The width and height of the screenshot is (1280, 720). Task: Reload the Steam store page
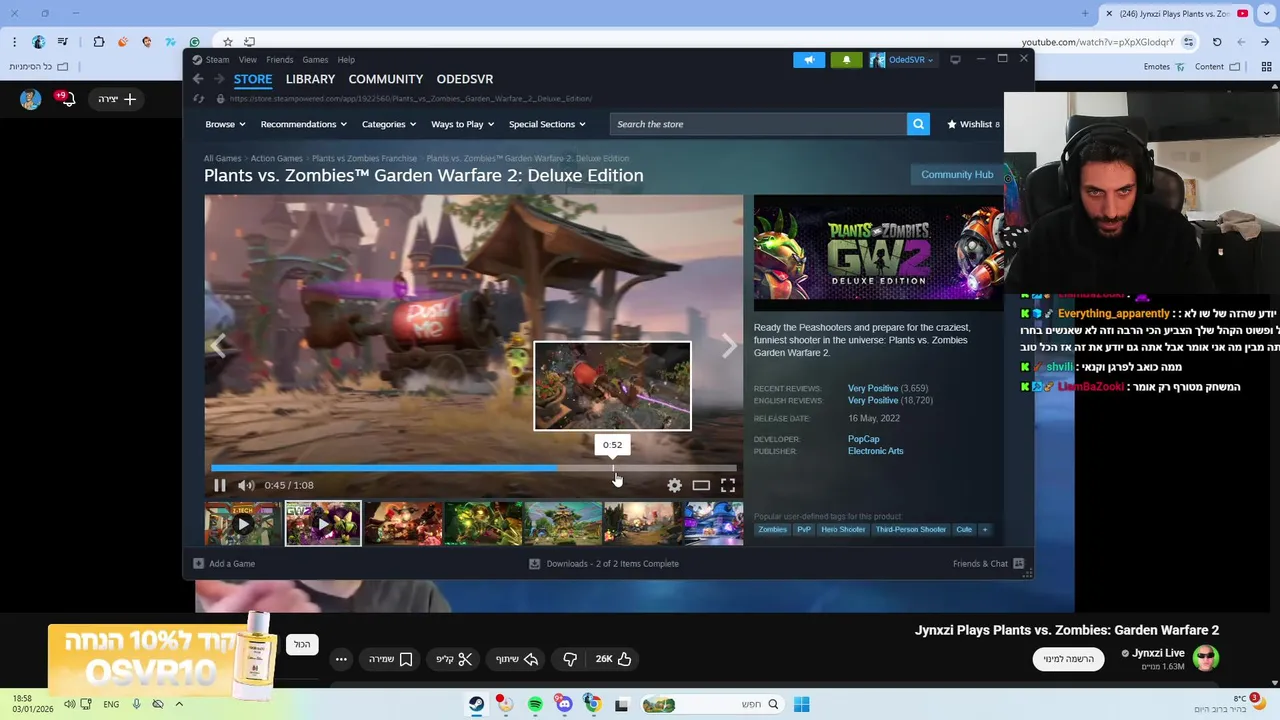pos(198,98)
